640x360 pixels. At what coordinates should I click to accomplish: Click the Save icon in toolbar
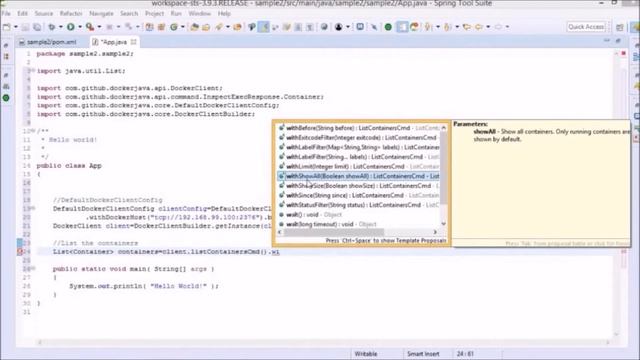(x=25, y=27)
